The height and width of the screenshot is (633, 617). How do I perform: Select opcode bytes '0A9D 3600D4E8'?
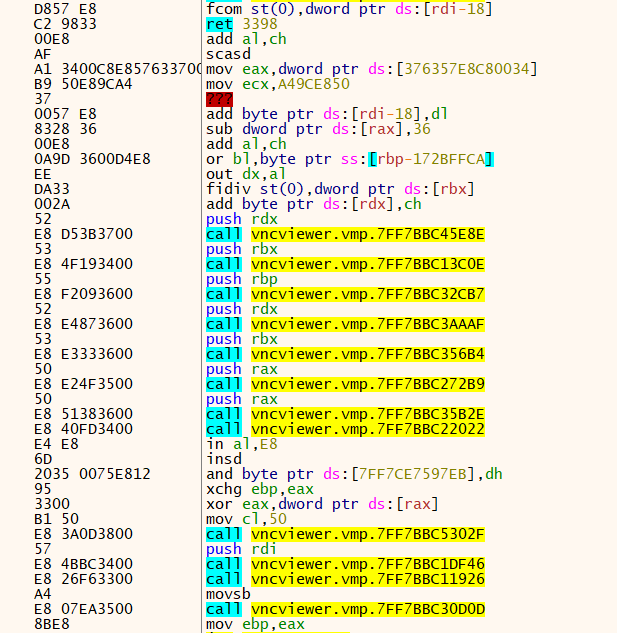(92, 159)
